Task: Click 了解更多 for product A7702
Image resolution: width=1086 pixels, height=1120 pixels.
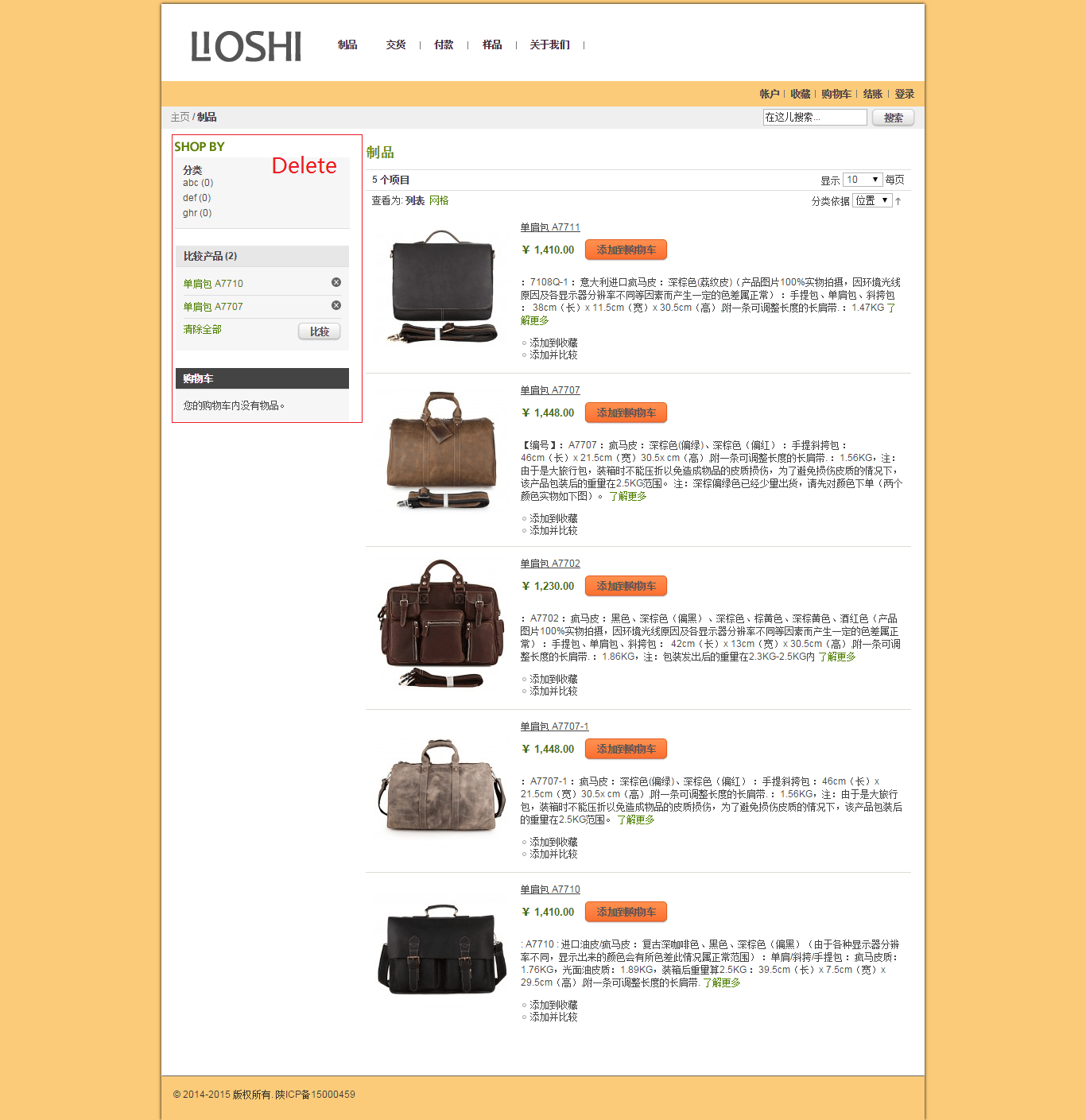Action: pos(838,657)
